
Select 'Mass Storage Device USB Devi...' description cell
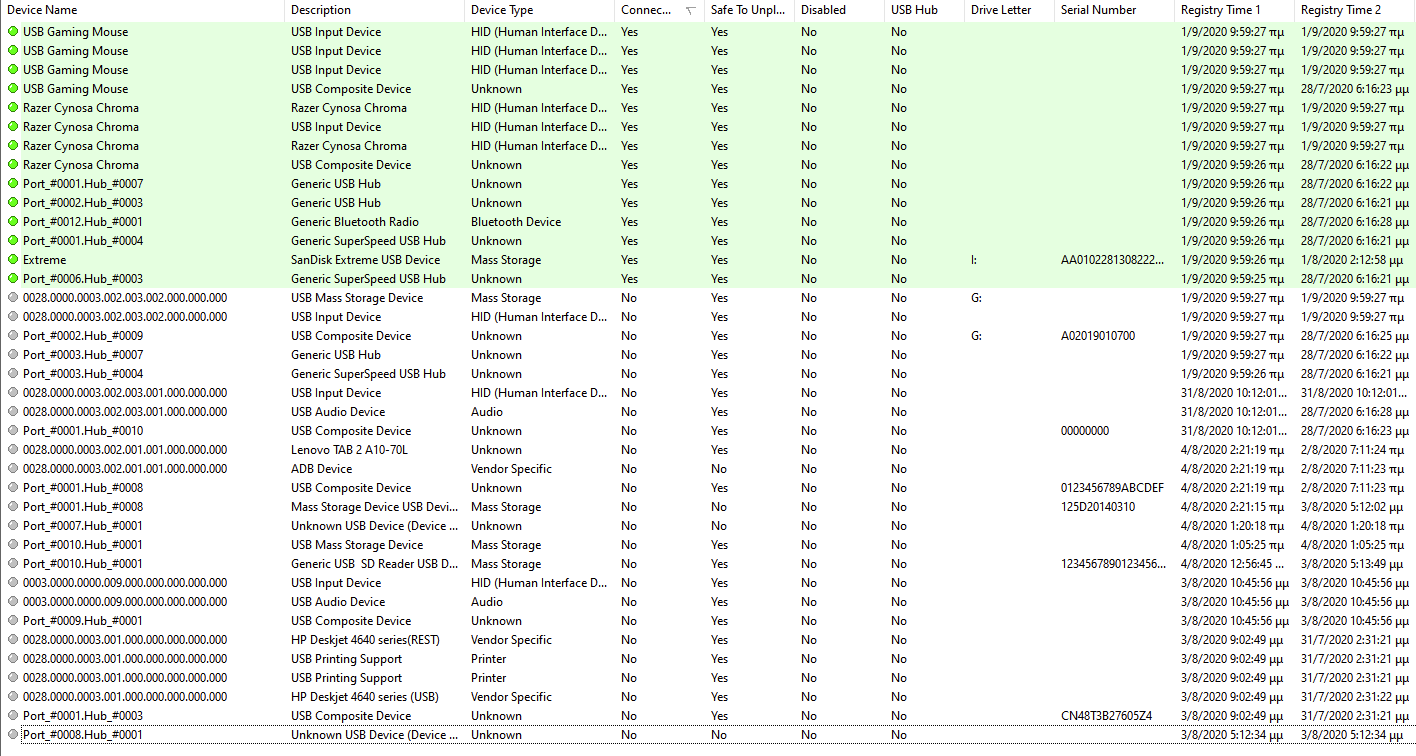(374, 507)
